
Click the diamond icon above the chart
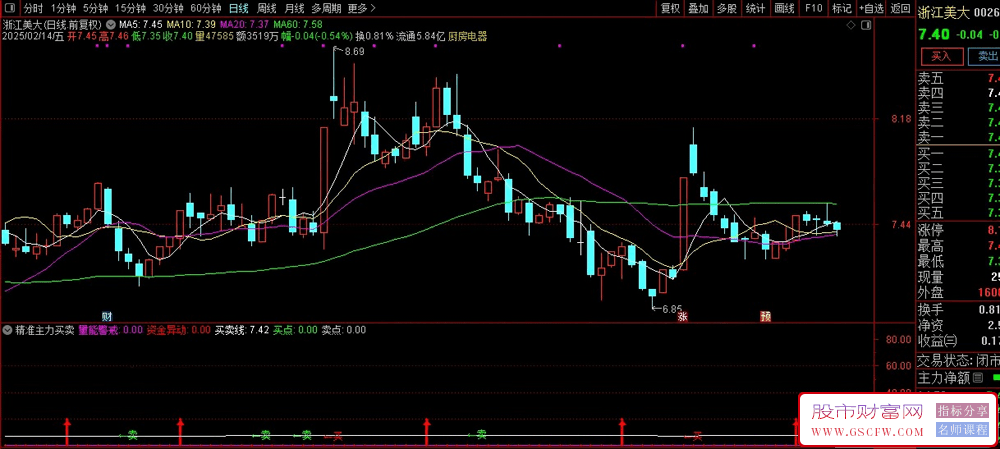pos(850,25)
